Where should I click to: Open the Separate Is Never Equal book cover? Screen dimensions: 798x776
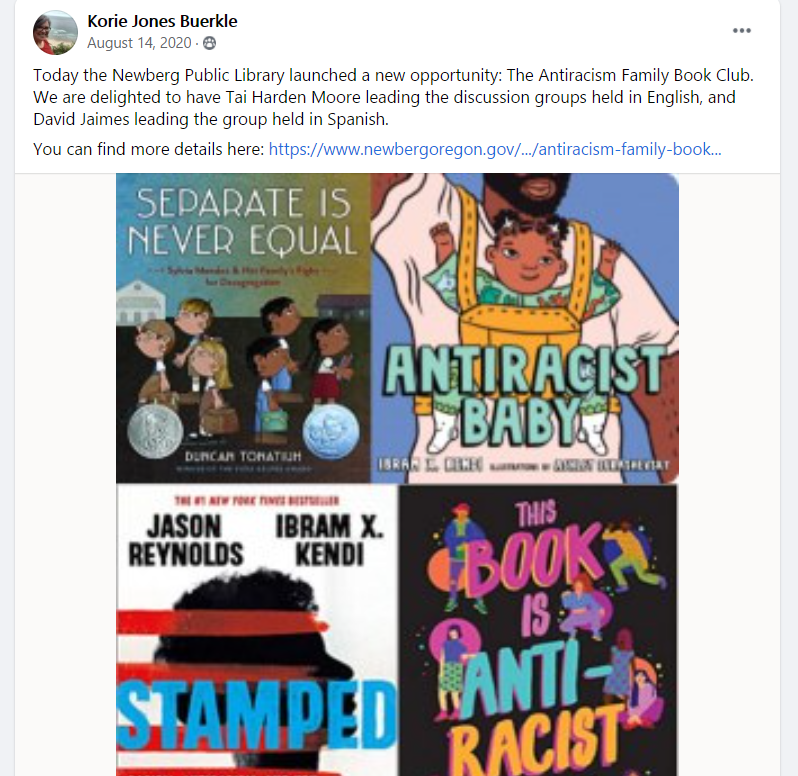click(243, 328)
